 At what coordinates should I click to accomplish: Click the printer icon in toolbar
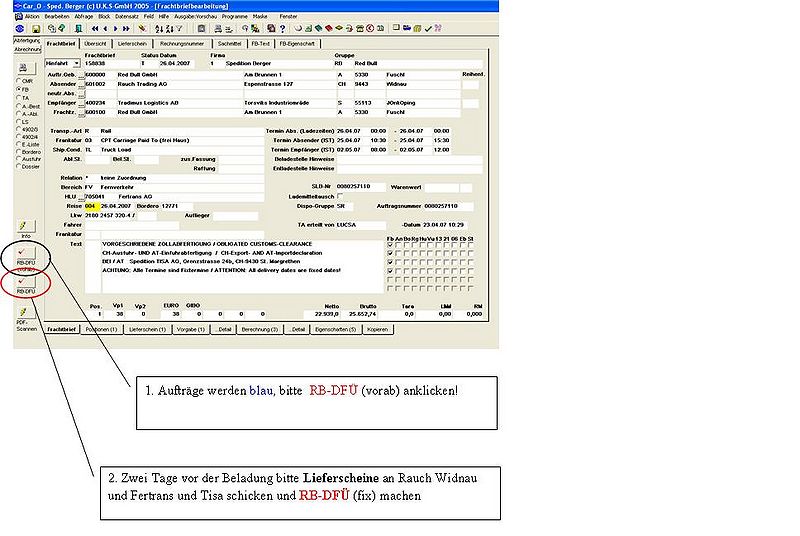coord(218,29)
